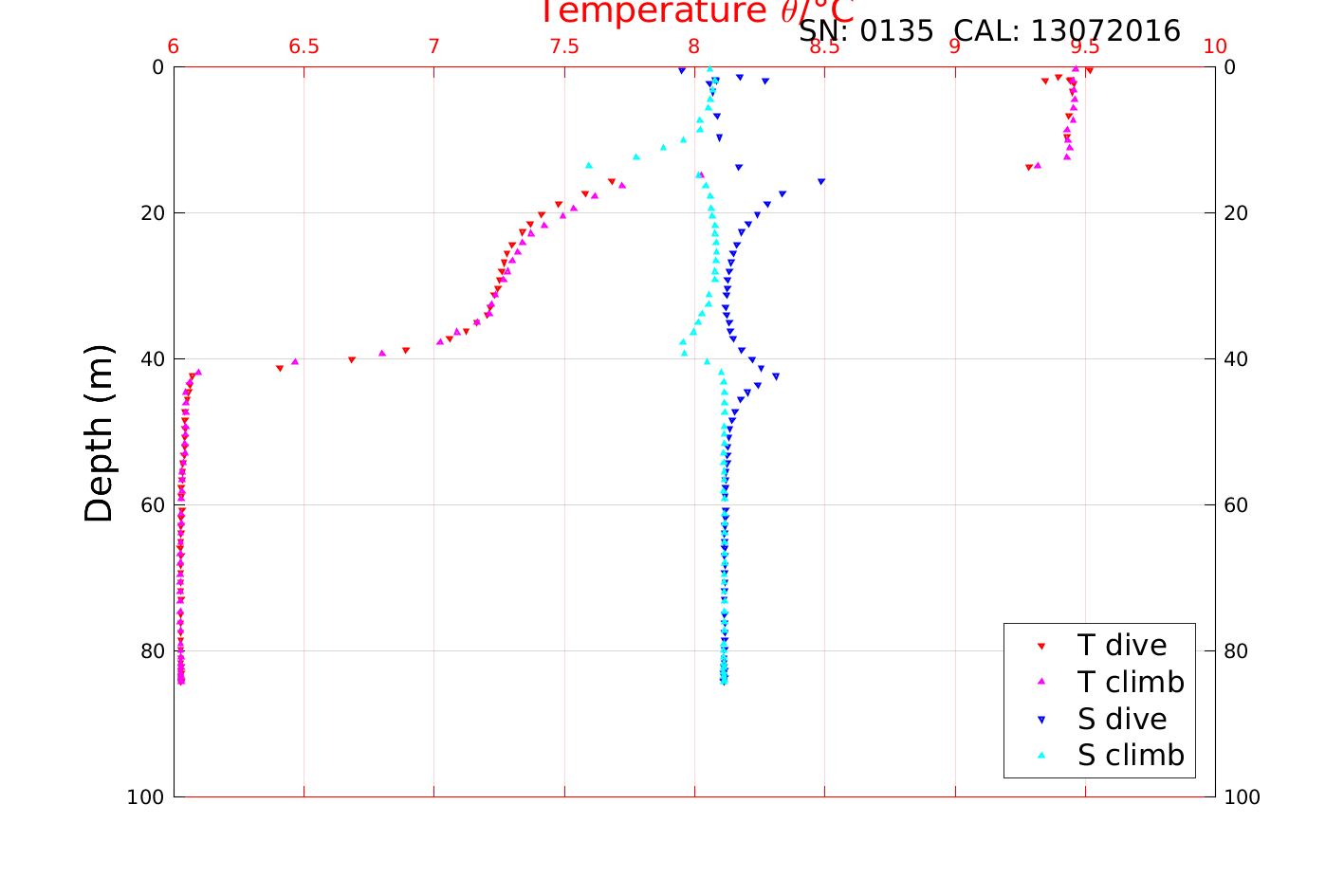Select the "T climb" legend label

point(1131,682)
